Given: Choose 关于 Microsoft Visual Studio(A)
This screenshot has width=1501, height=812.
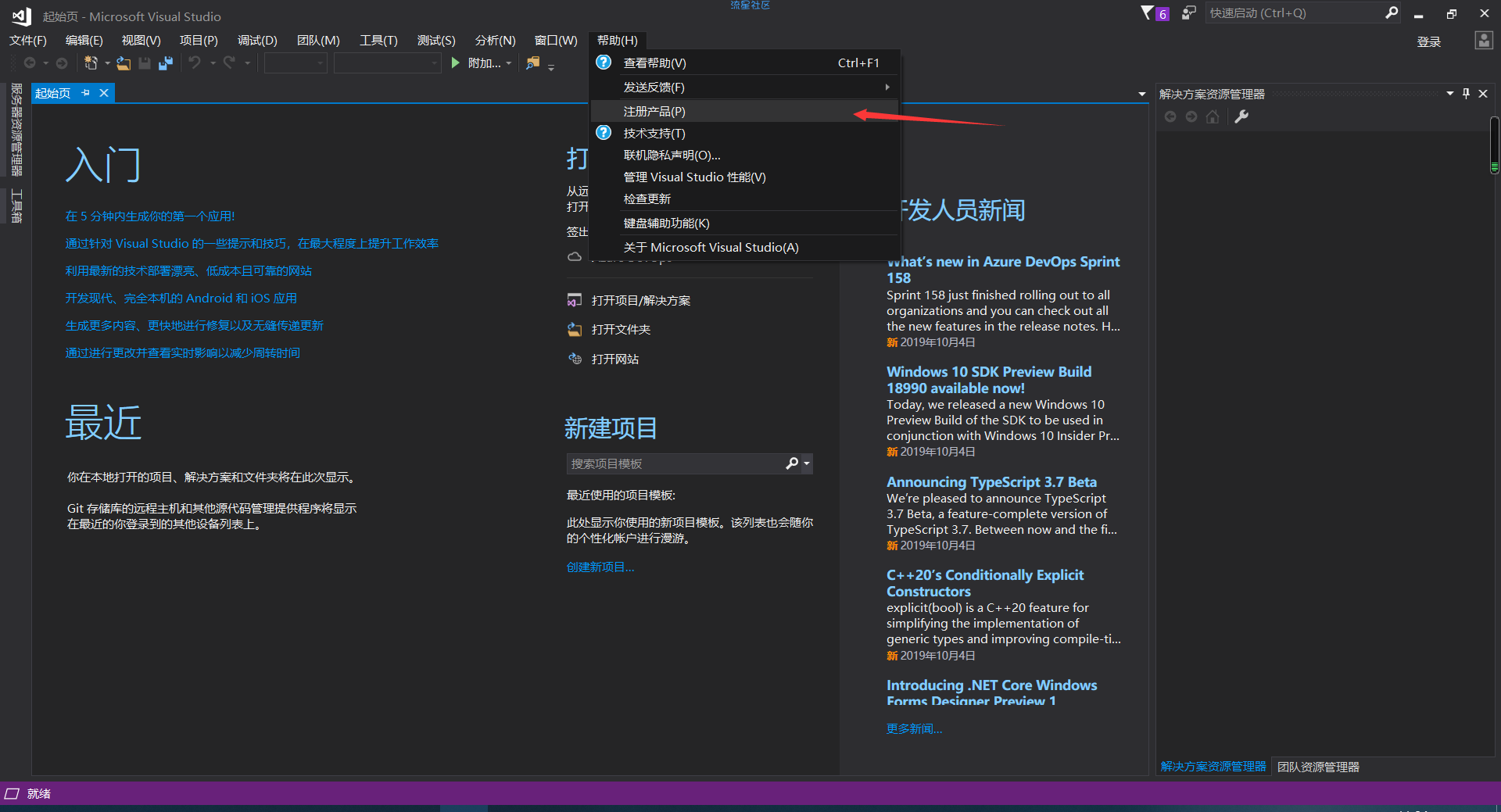Looking at the screenshot, I should [745, 248].
